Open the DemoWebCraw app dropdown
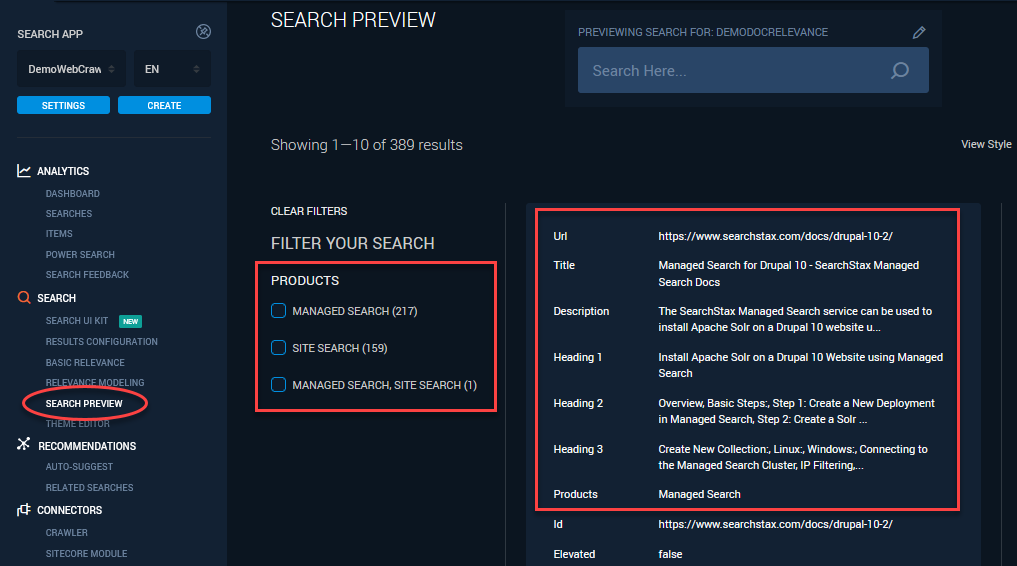The width and height of the screenshot is (1017, 566). pyautogui.click(x=71, y=69)
